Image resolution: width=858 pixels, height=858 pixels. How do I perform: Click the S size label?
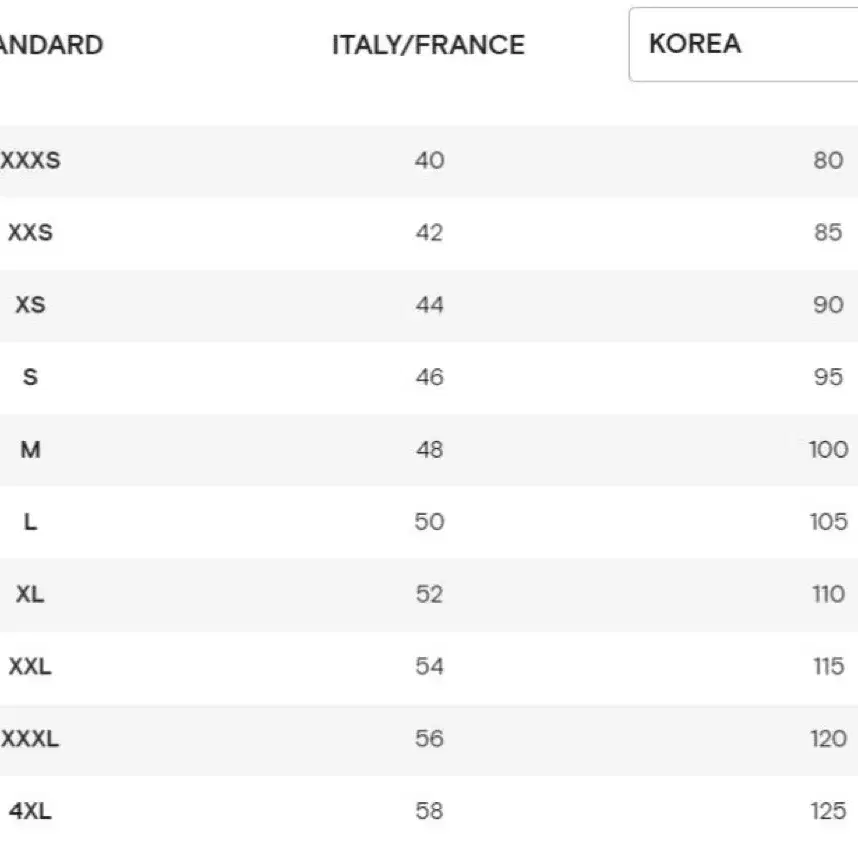tap(30, 377)
